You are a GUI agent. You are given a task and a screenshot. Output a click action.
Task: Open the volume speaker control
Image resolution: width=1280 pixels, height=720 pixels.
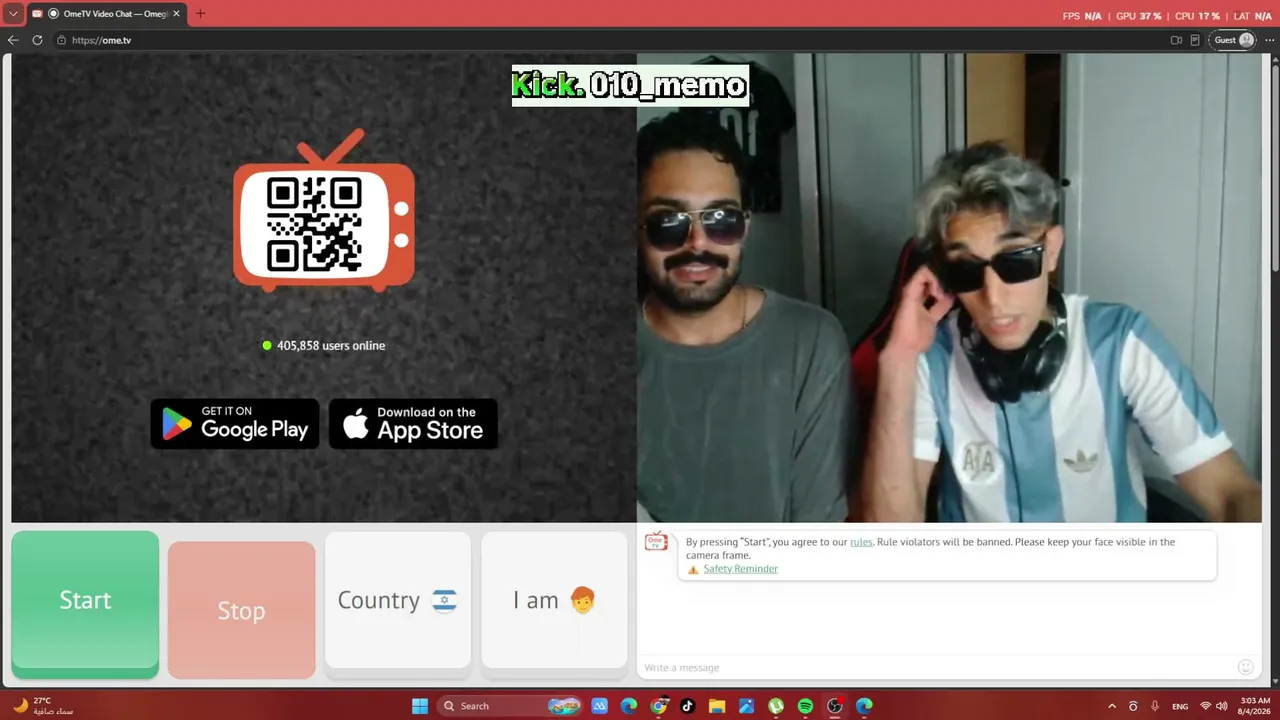coord(1221,706)
